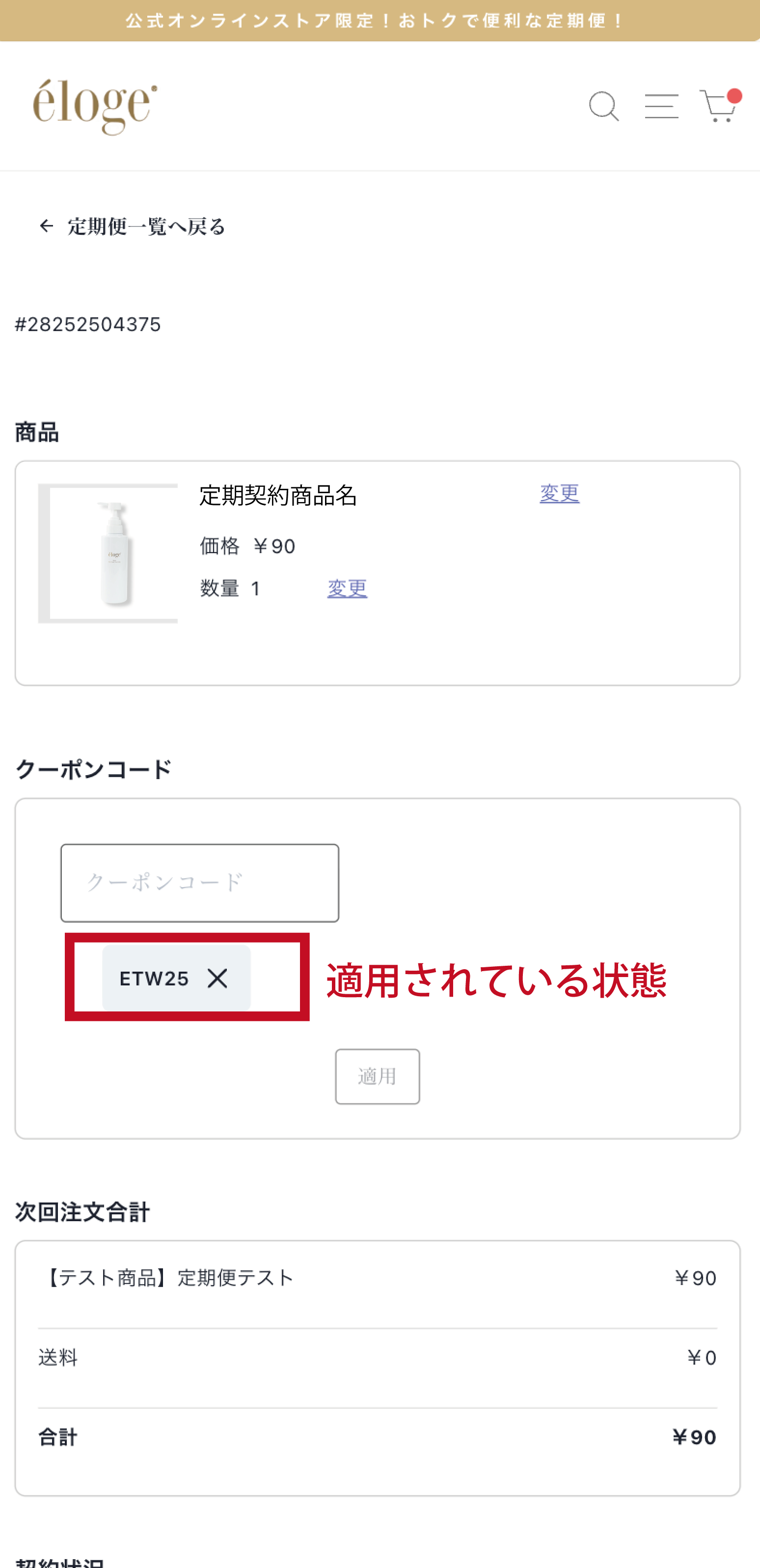Open the search magnifier icon
The height and width of the screenshot is (1568, 760).
tap(603, 107)
